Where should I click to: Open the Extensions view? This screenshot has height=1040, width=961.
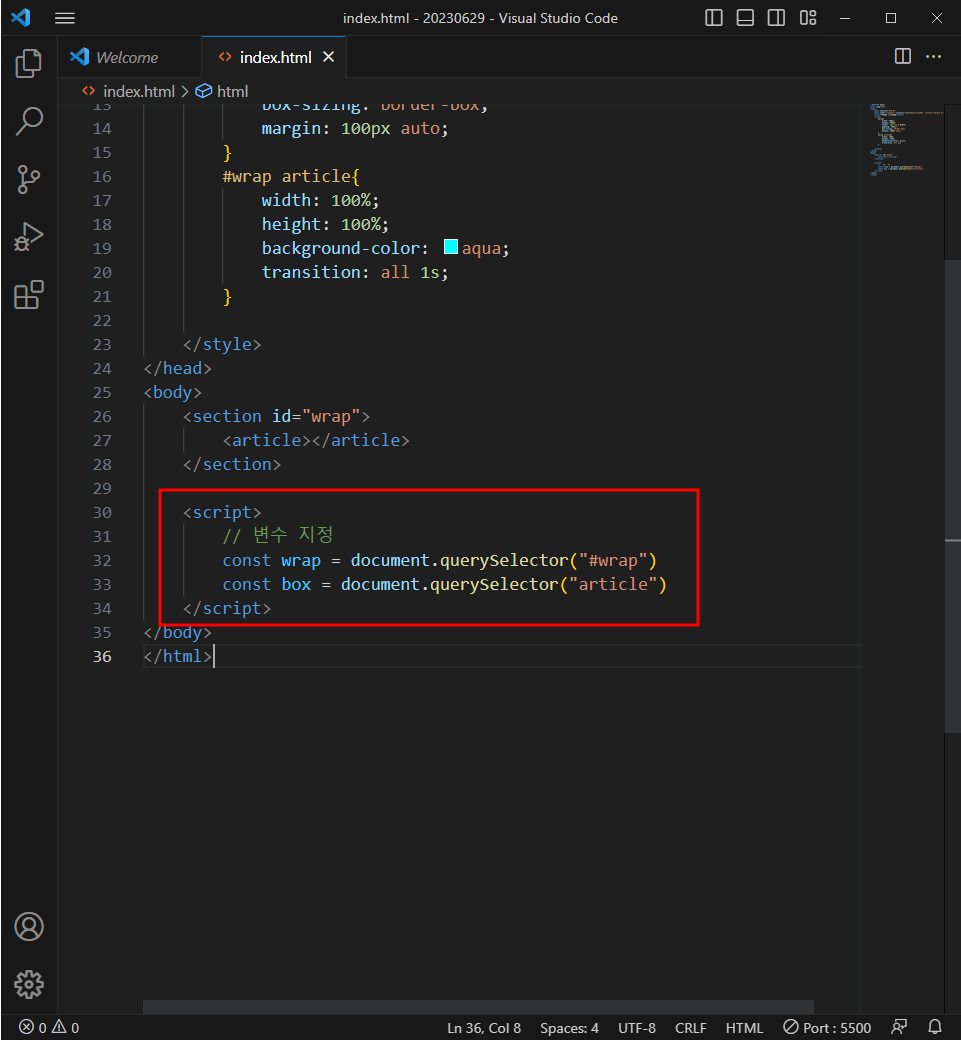coord(29,294)
